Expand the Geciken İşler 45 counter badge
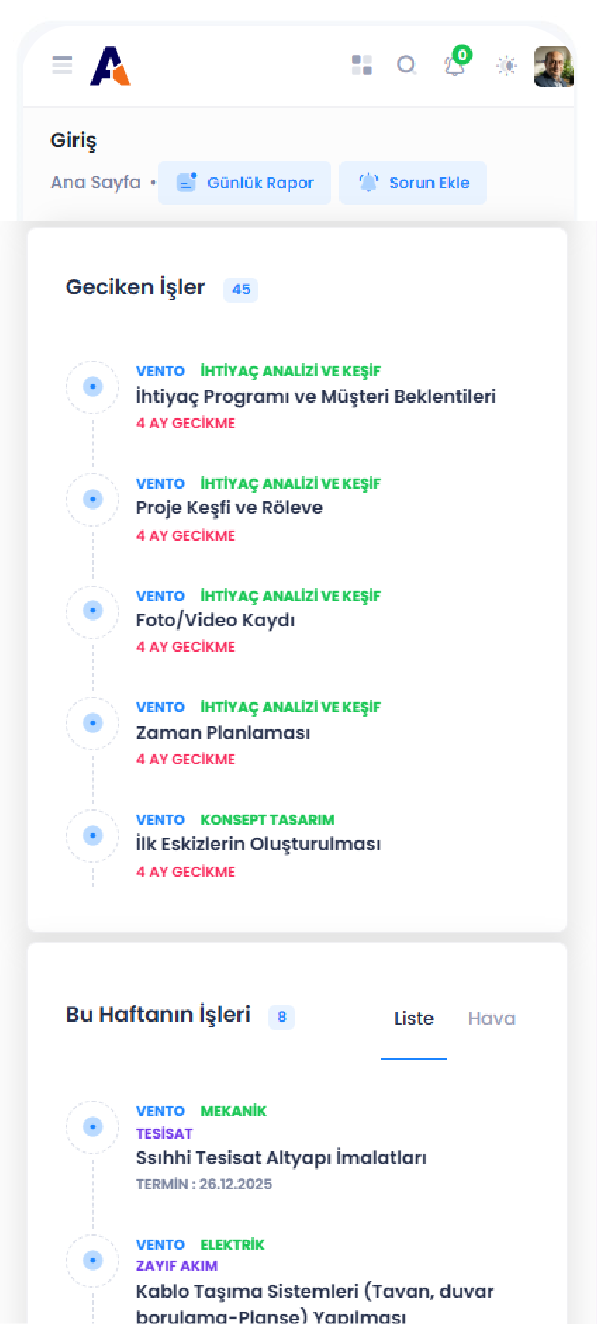This screenshot has width=597, height=1324. [x=240, y=289]
